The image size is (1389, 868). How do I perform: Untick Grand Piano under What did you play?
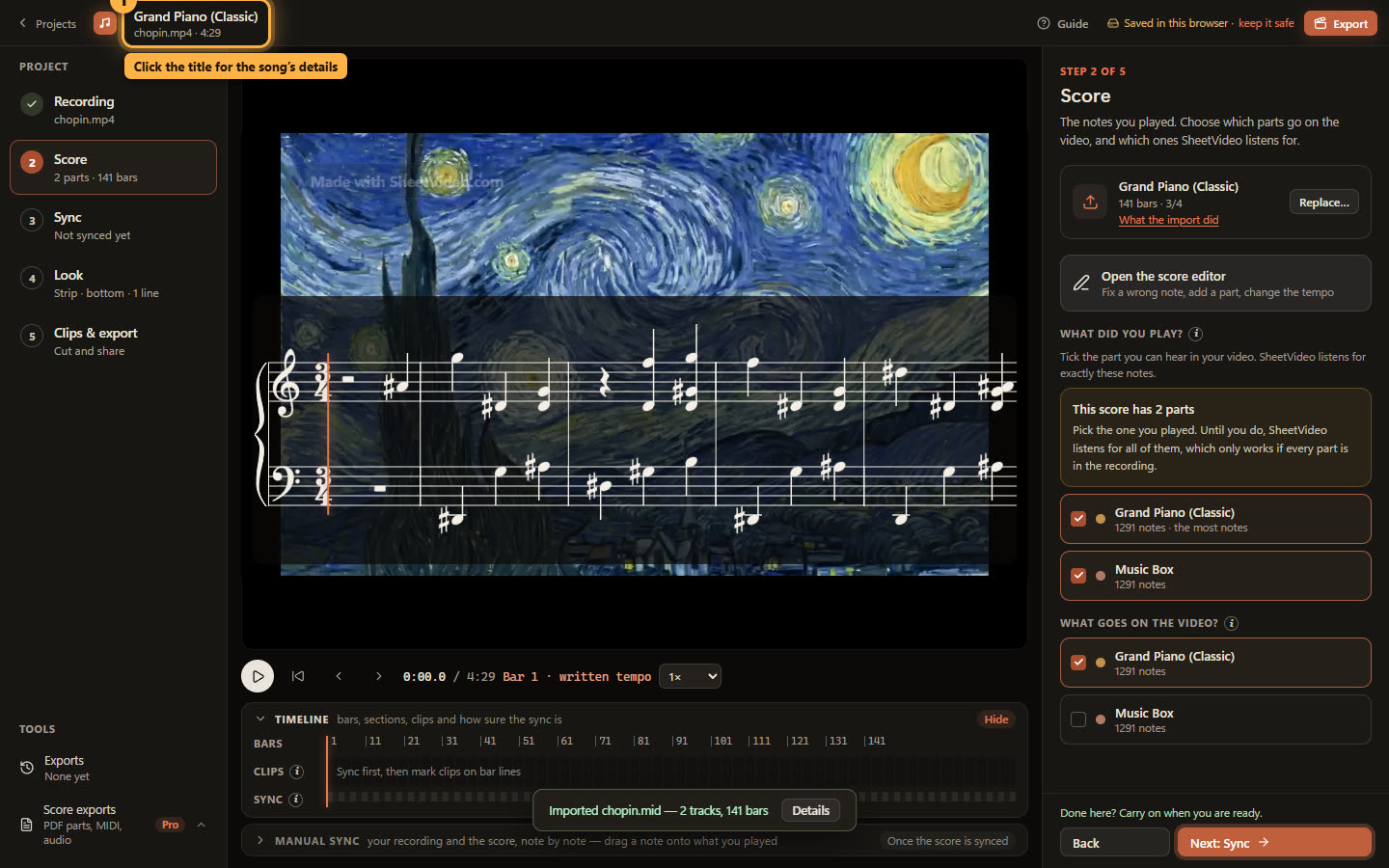tap(1078, 519)
